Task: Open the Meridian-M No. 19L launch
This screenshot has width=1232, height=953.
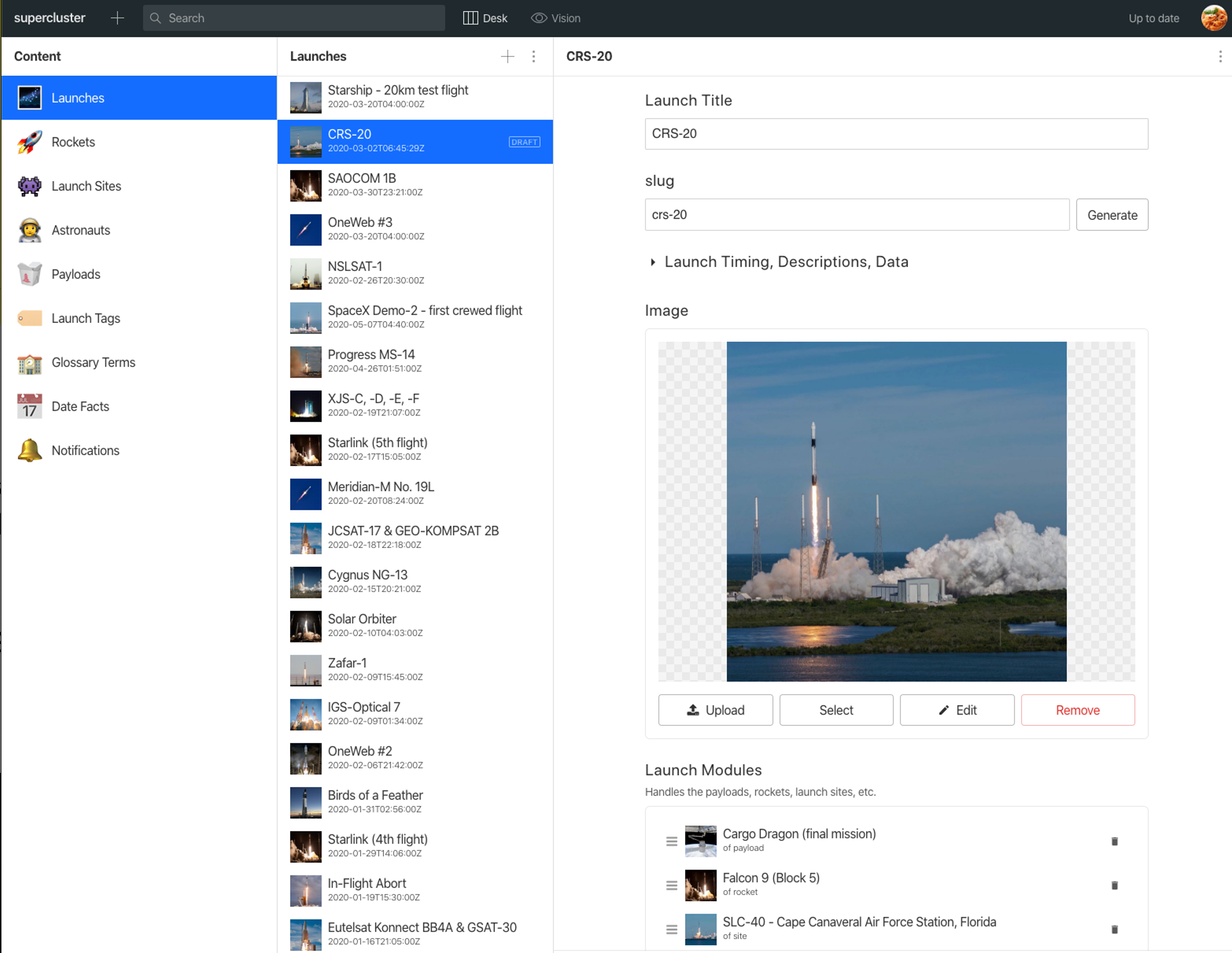Action: tap(415, 494)
